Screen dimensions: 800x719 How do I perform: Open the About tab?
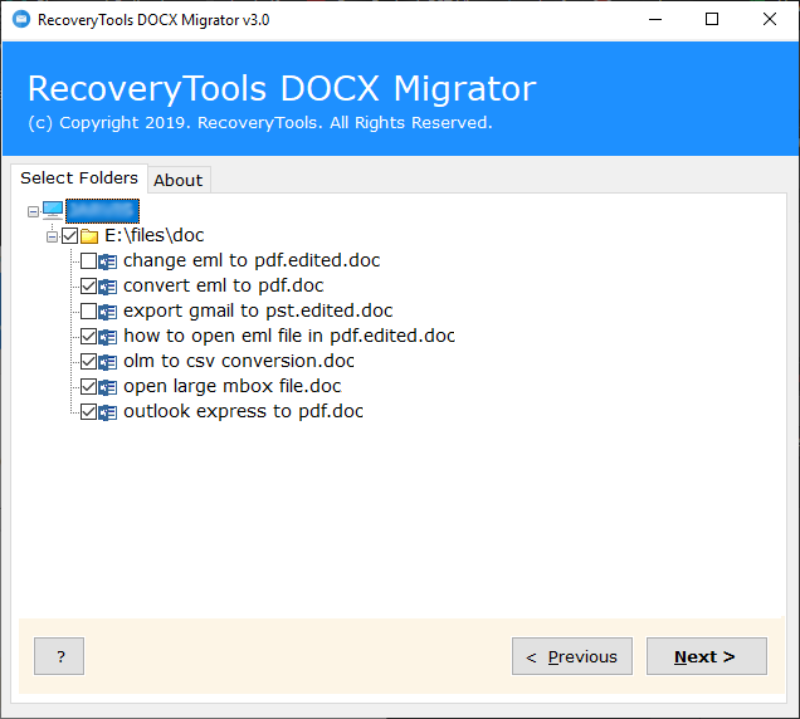(x=179, y=180)
